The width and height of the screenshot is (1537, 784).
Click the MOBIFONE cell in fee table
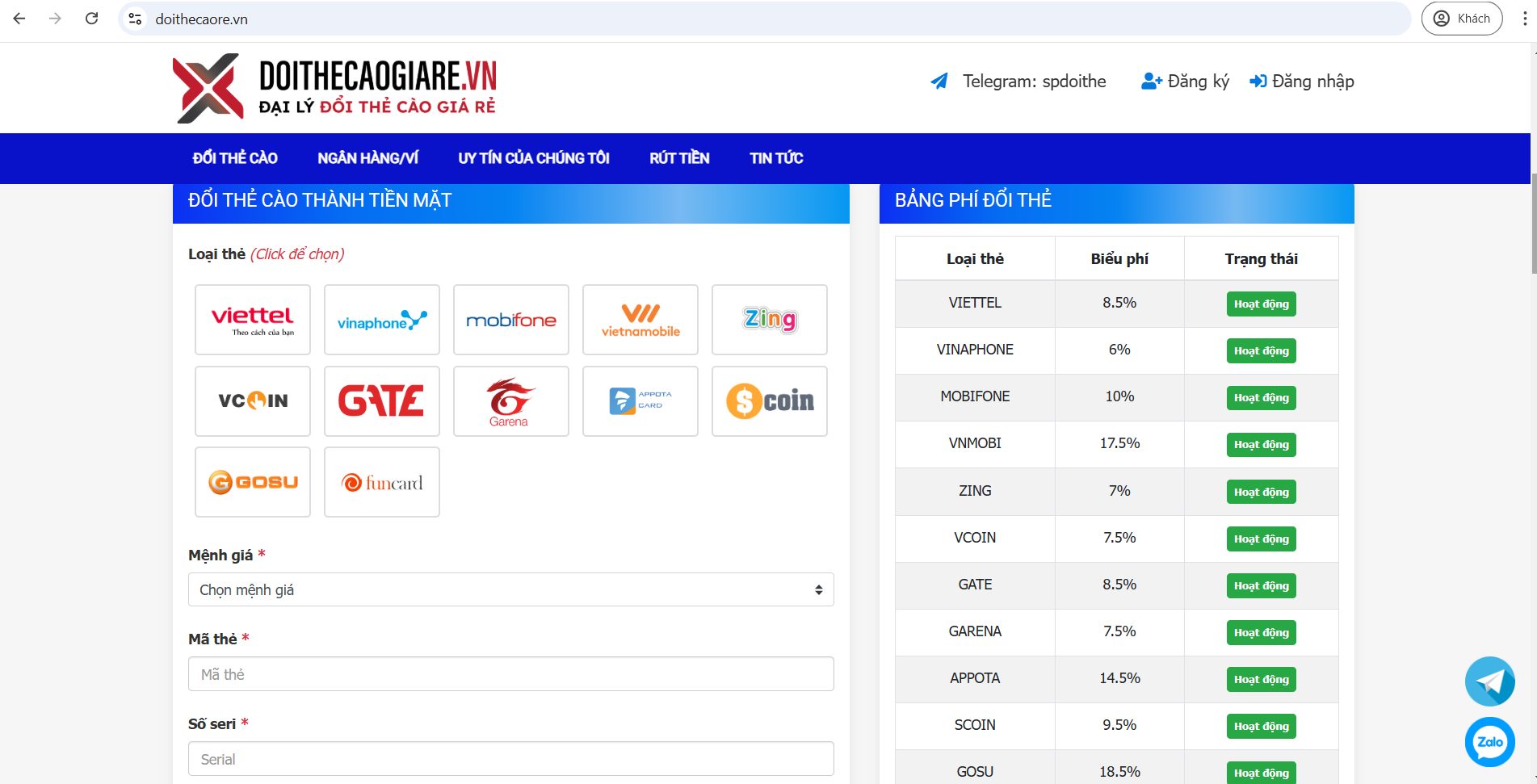(x=975, y=396)
